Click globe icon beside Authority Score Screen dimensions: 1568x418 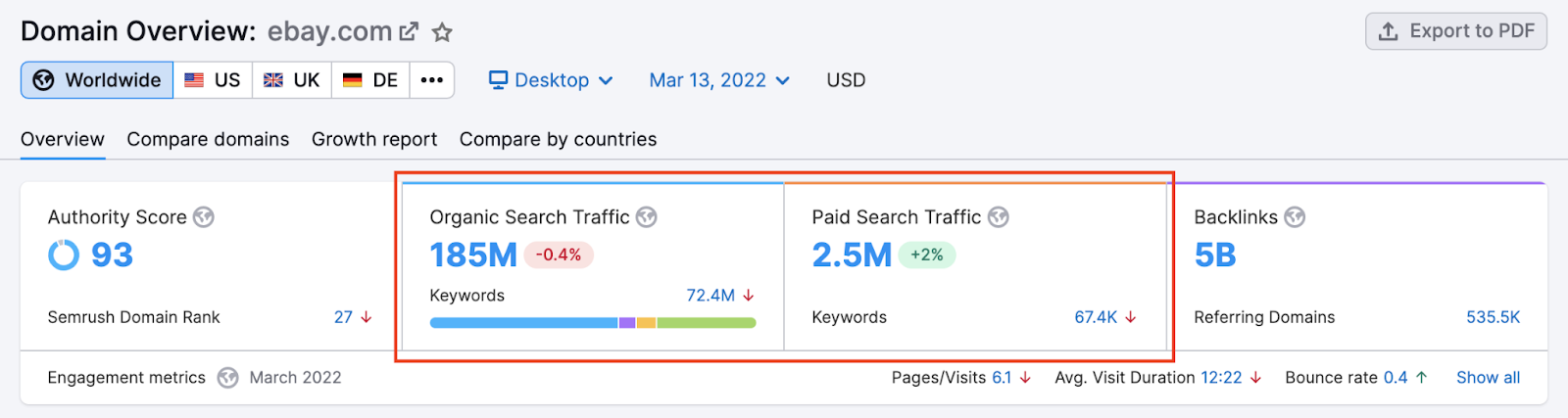click(204, 217)
